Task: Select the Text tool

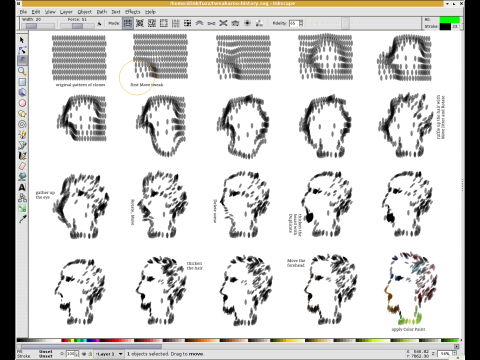Action: [x=22, y=187]
